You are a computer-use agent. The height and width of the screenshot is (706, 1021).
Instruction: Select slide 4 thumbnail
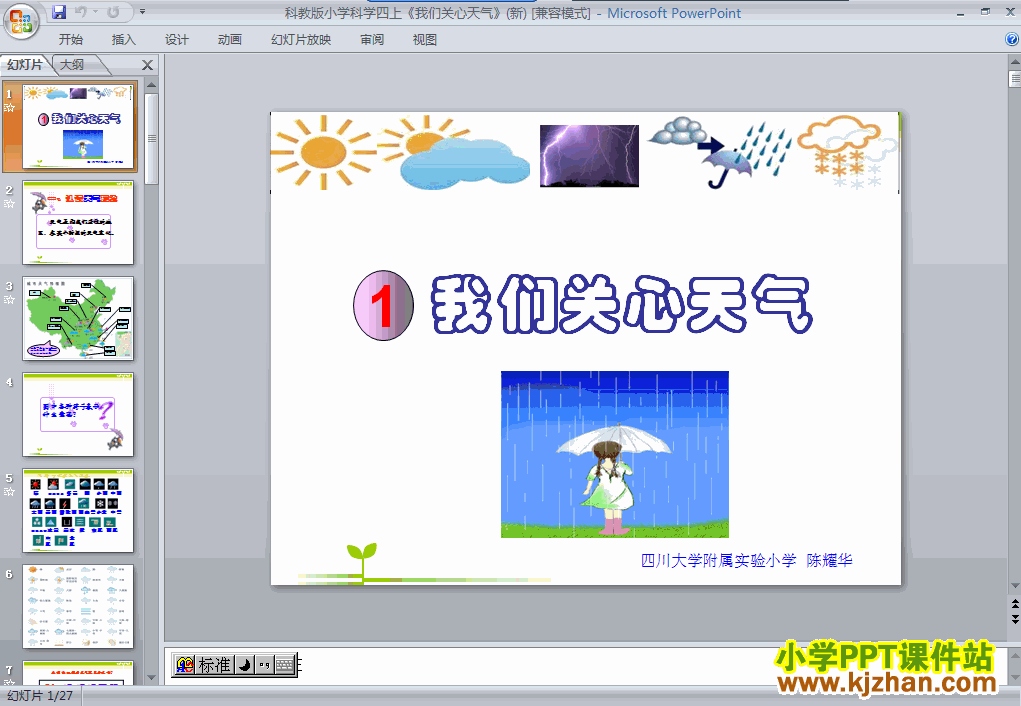point(78,414)
